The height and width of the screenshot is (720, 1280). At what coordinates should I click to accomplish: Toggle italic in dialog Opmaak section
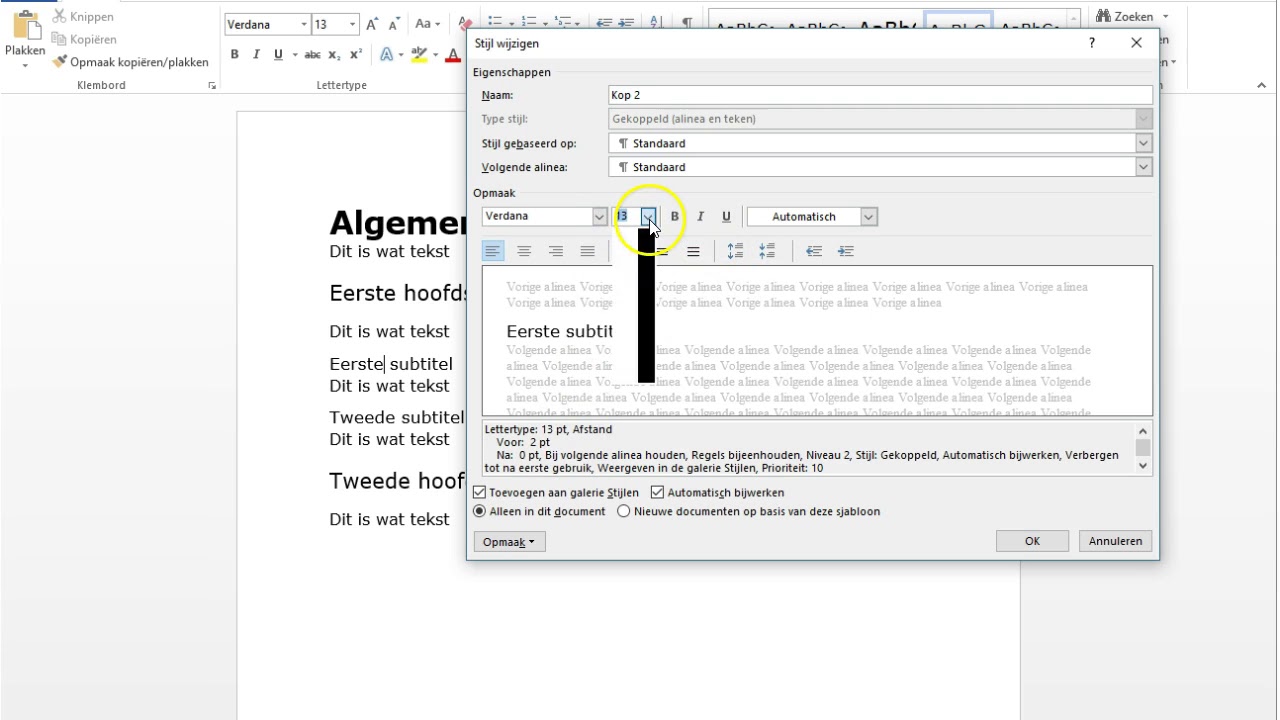(700, 216)
